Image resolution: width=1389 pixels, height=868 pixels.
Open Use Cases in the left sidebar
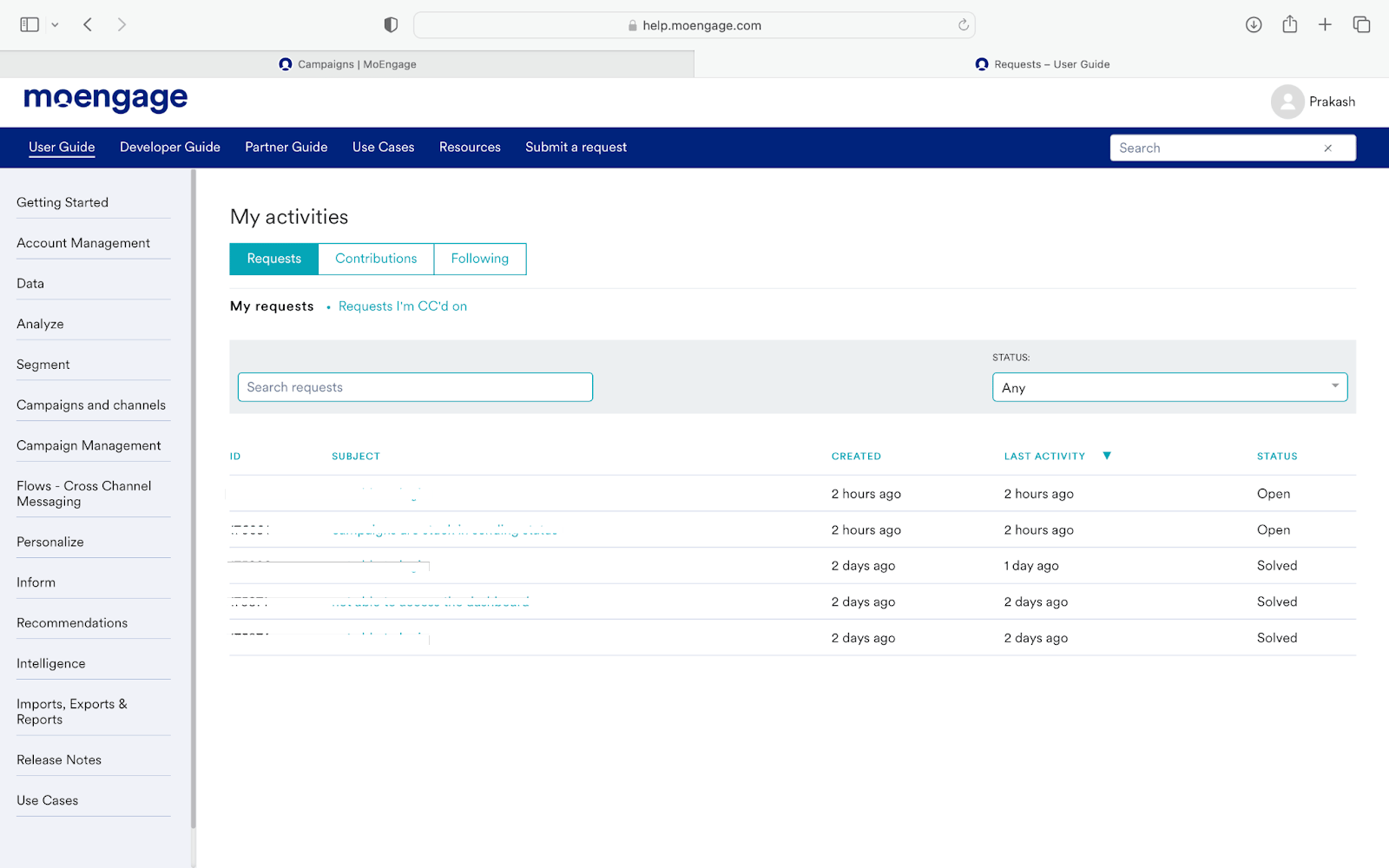(x=48, y=800)
